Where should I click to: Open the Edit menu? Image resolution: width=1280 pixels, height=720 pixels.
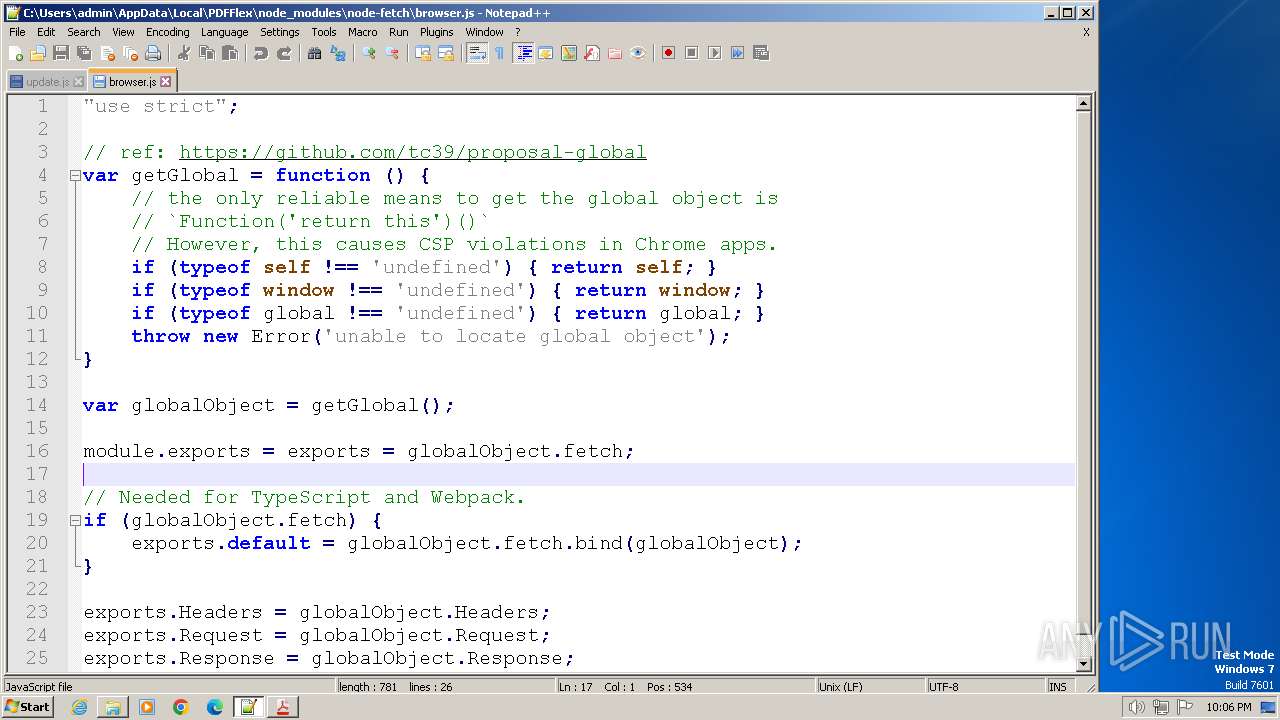(46, 32)
